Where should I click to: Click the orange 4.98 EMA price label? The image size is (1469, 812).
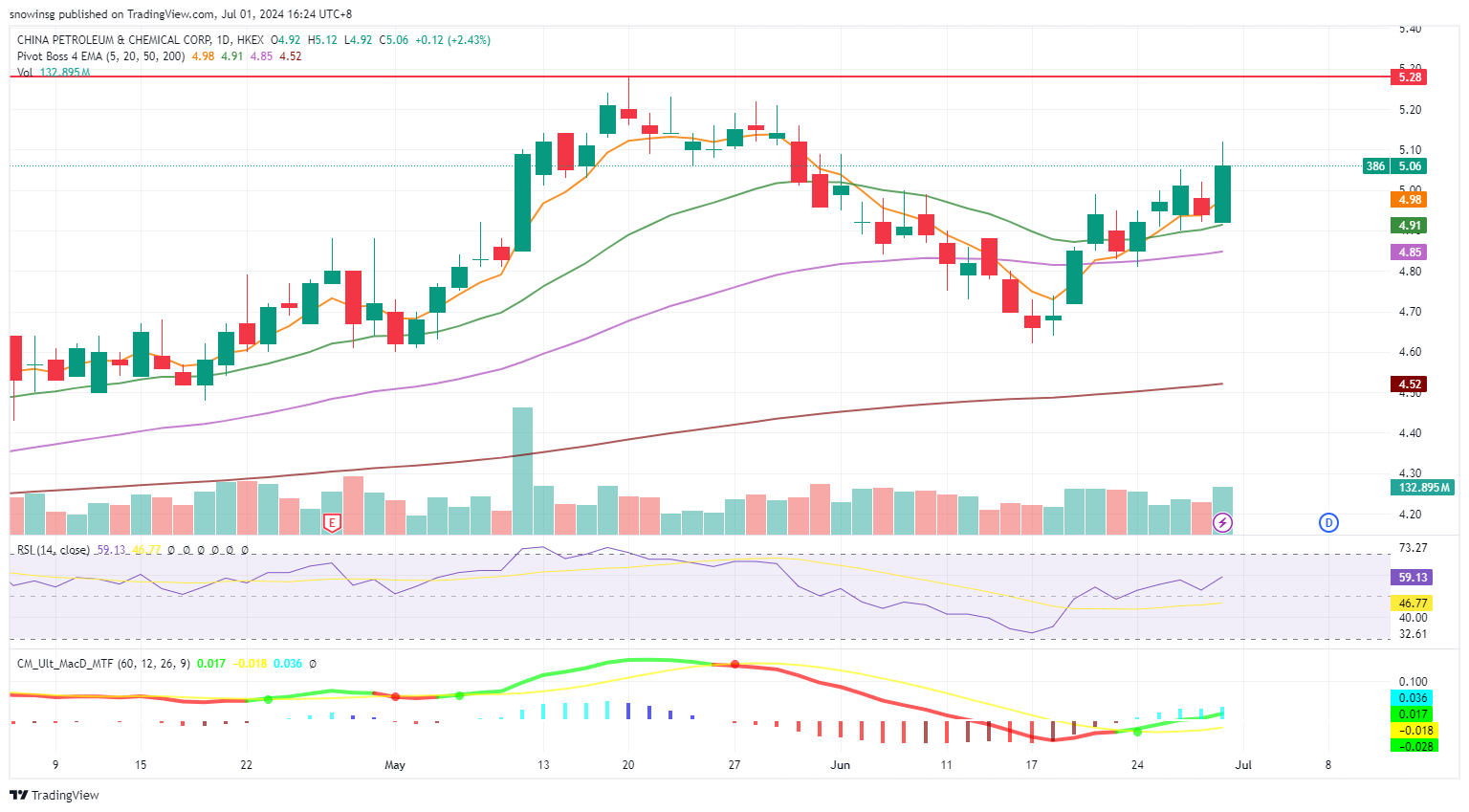coord(1410,199)
